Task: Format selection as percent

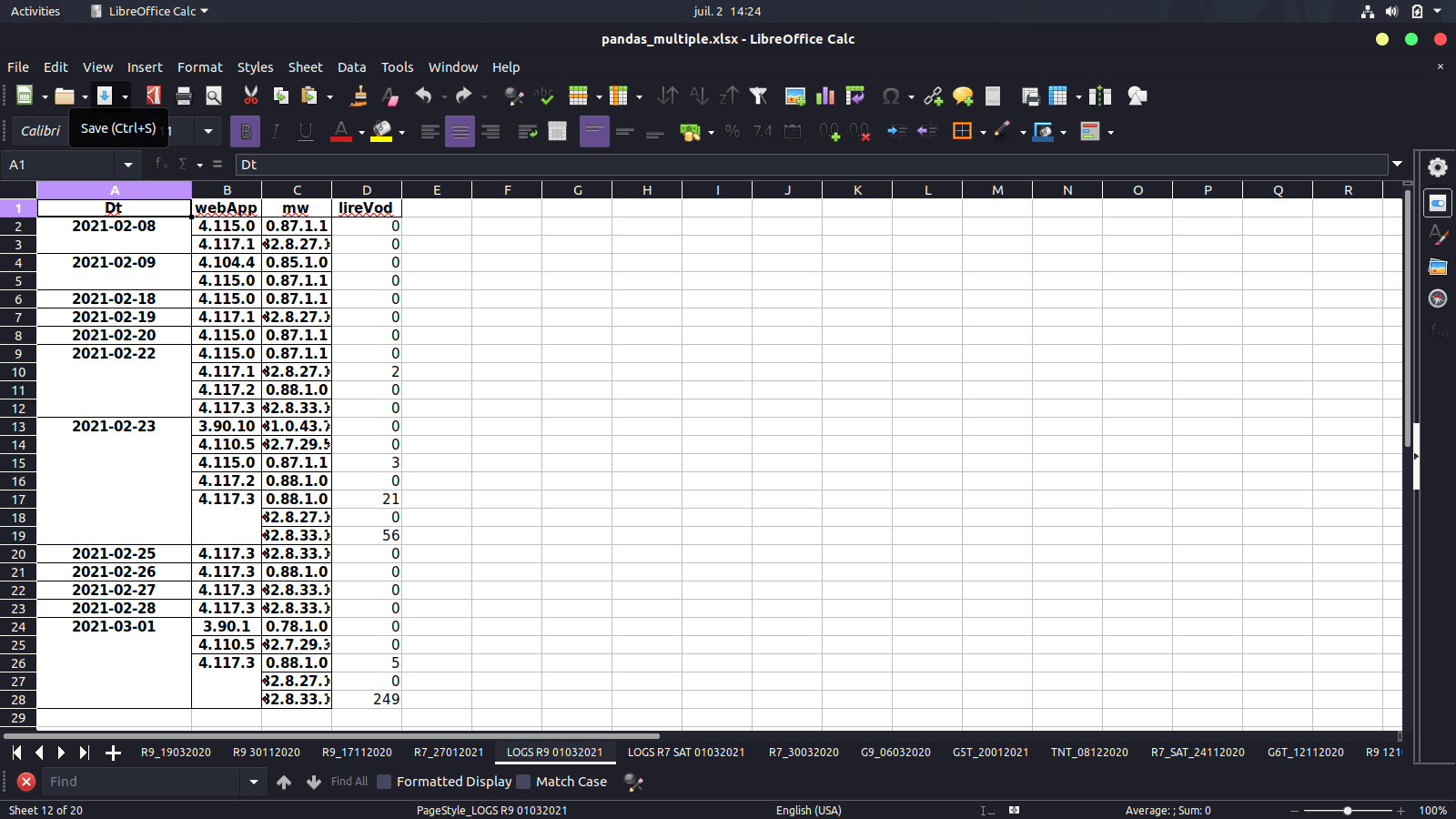Action: click(733, 132)
